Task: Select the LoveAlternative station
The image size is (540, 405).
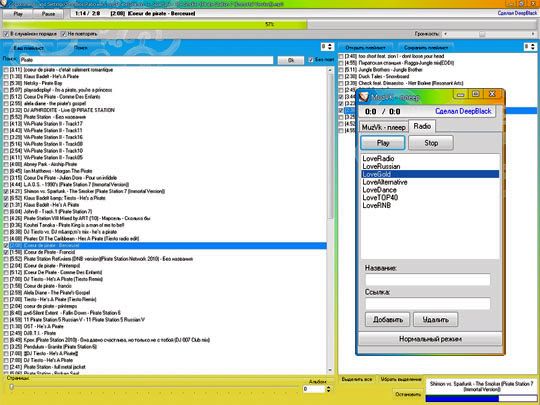Action: click(x=430, y=182)
